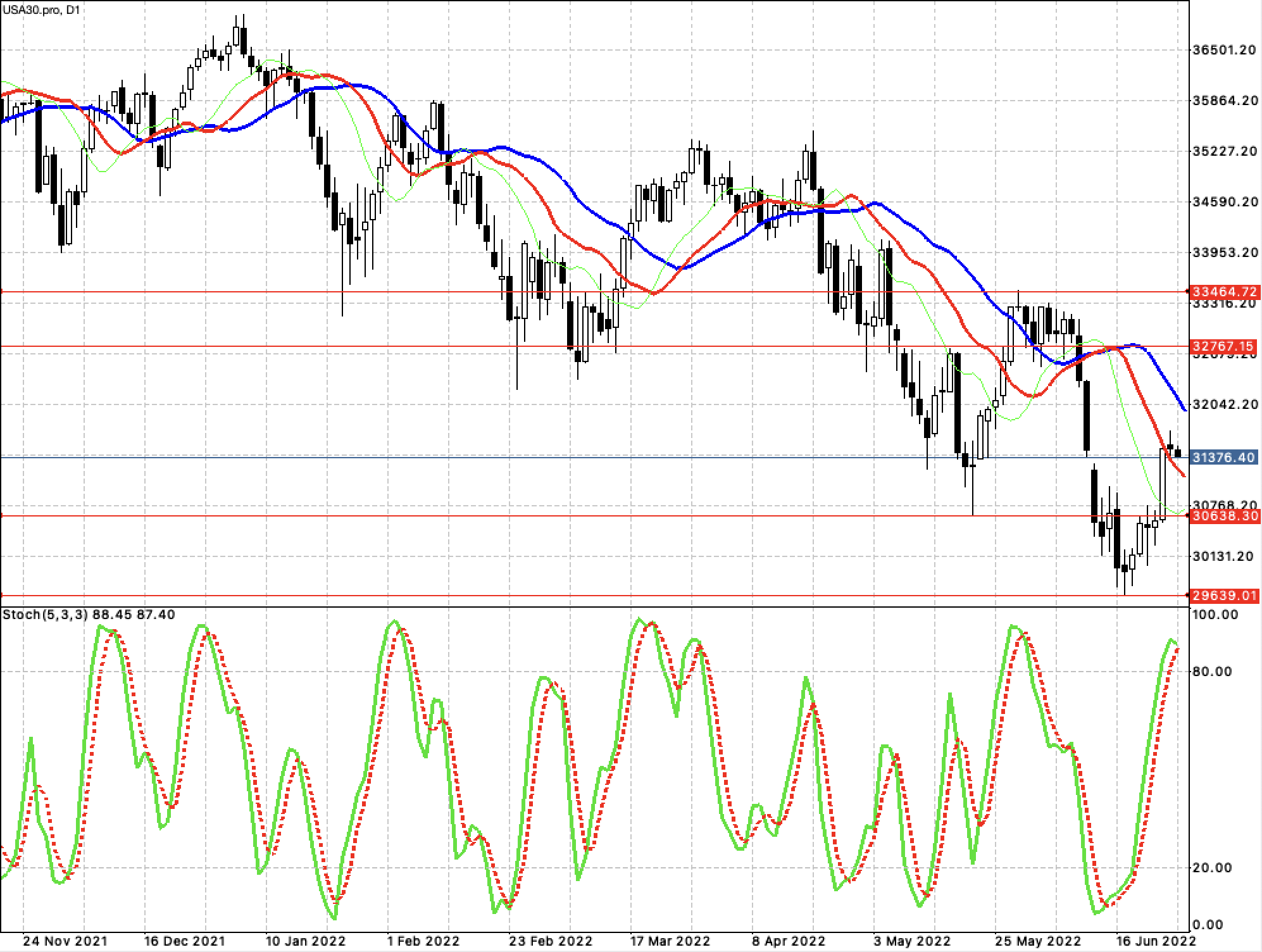This screenshot has height=952, width=1262.
Task: Click the 80.00 stochastic level label
Action: 1212,671
